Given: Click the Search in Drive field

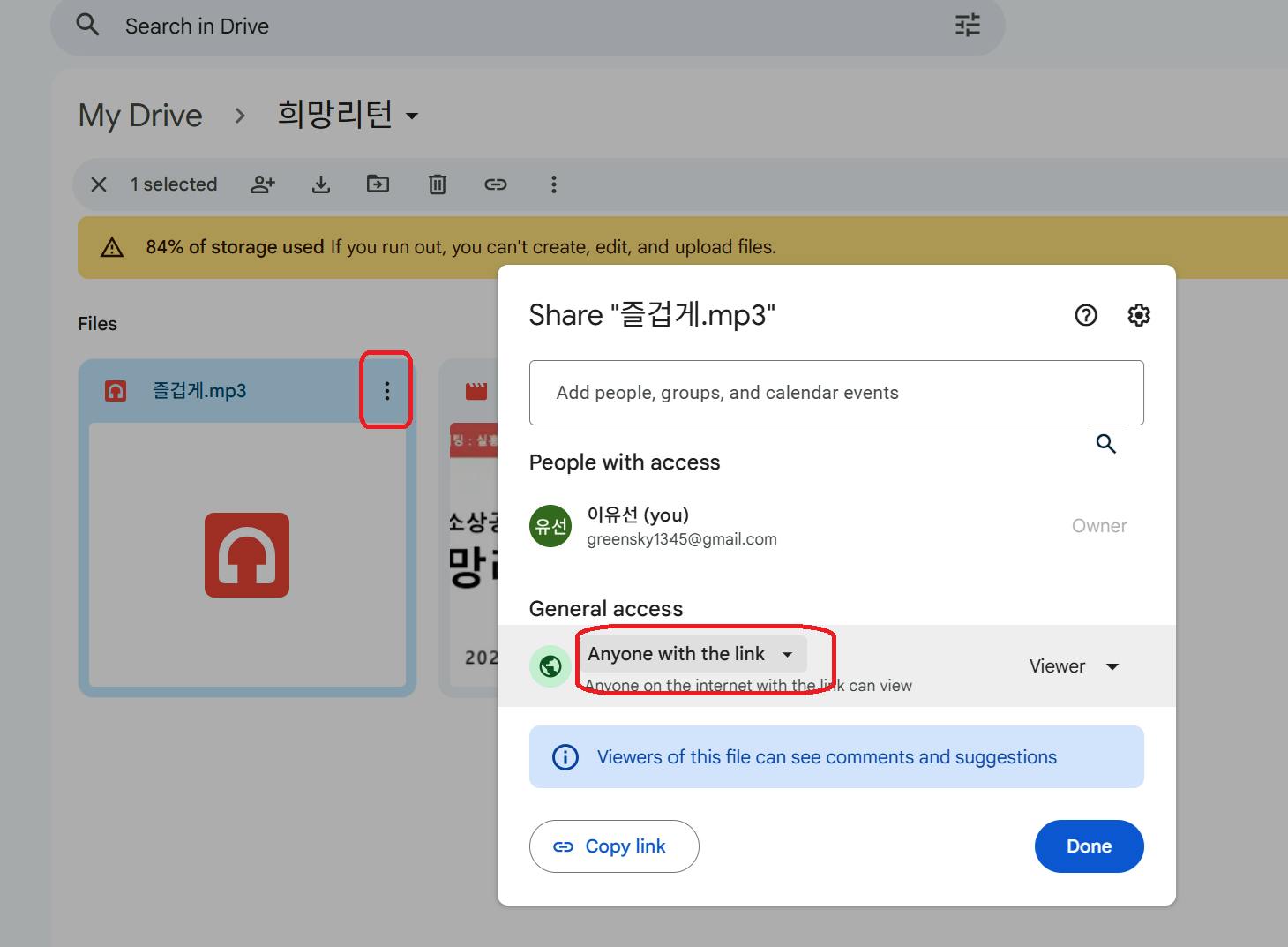Looking at the screenshot, I should 528,26.
